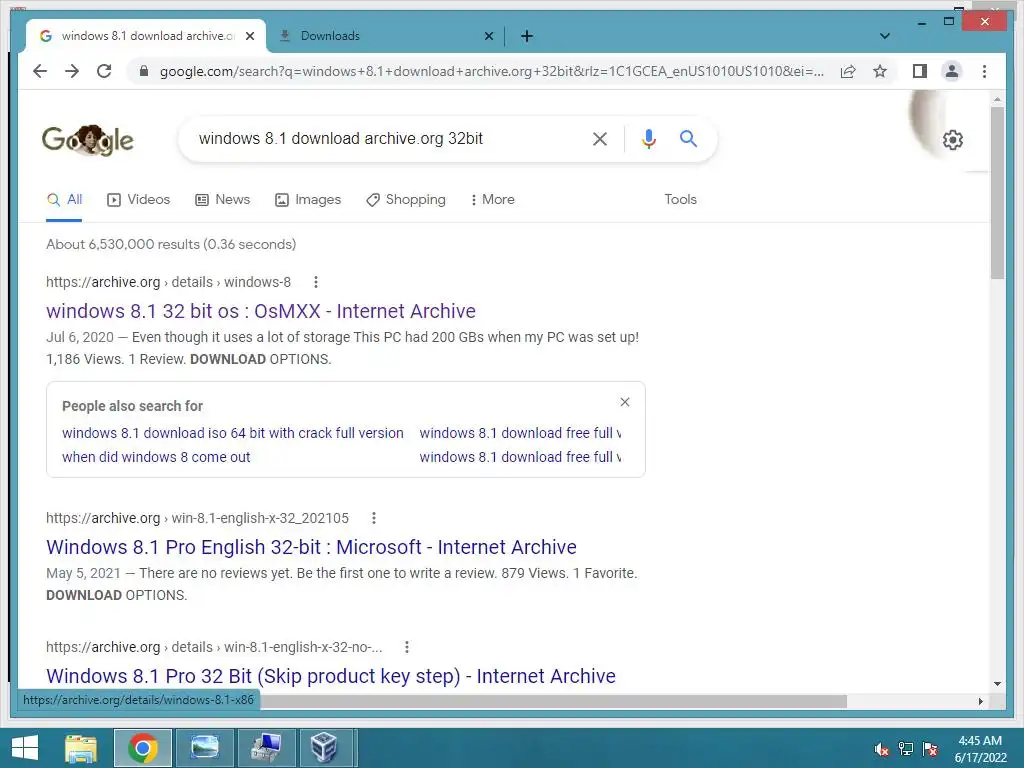Clear the Google search box text

click(x=600, y=138)
